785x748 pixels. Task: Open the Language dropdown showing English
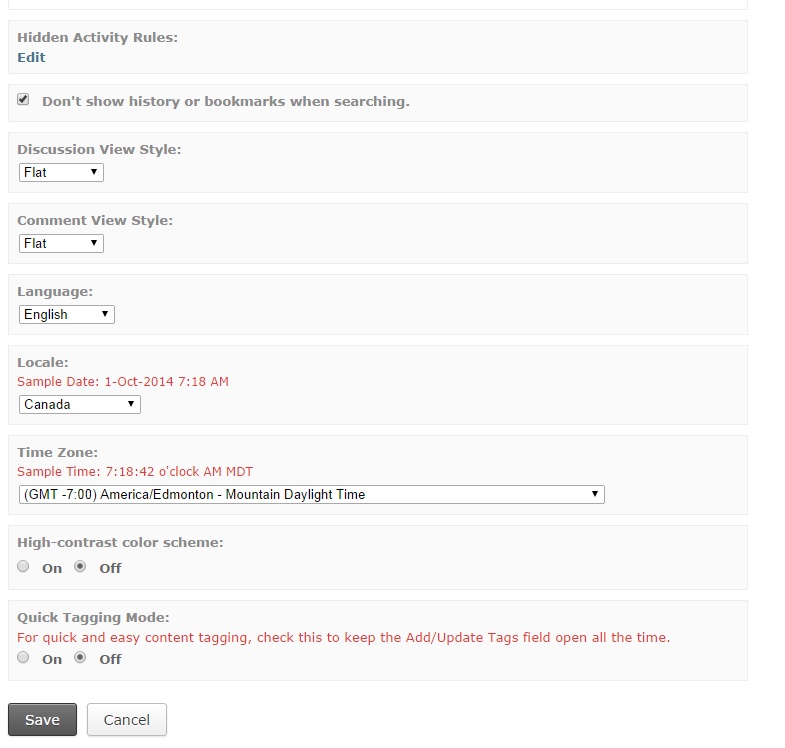coord(67,314)
